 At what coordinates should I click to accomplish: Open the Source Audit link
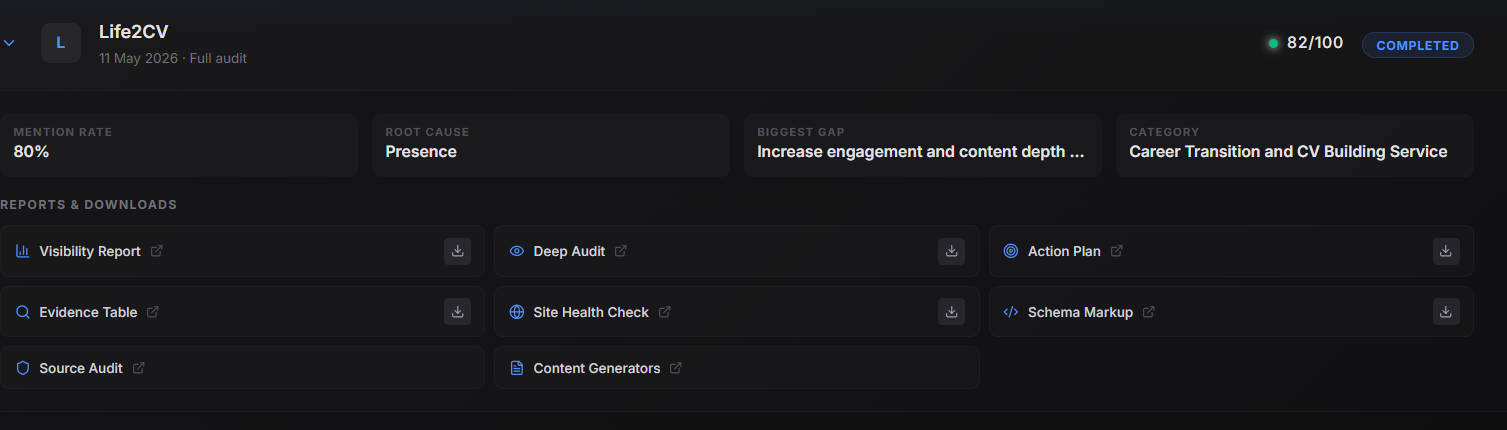click(81, 368)
